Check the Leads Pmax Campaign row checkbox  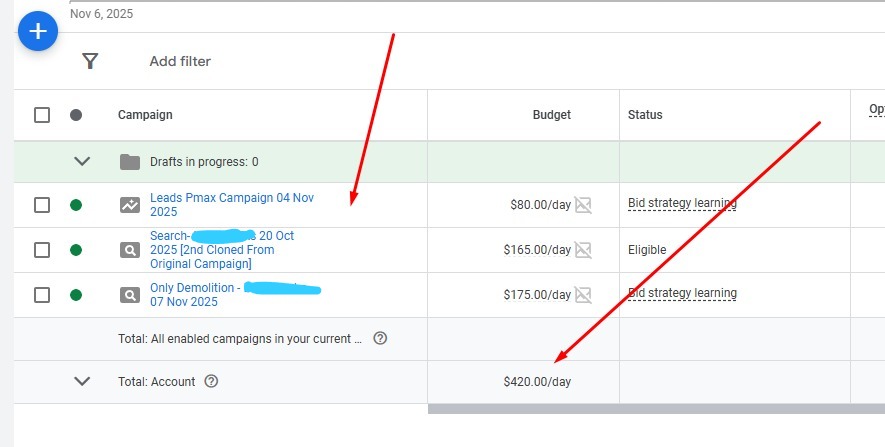pos(42,205)
